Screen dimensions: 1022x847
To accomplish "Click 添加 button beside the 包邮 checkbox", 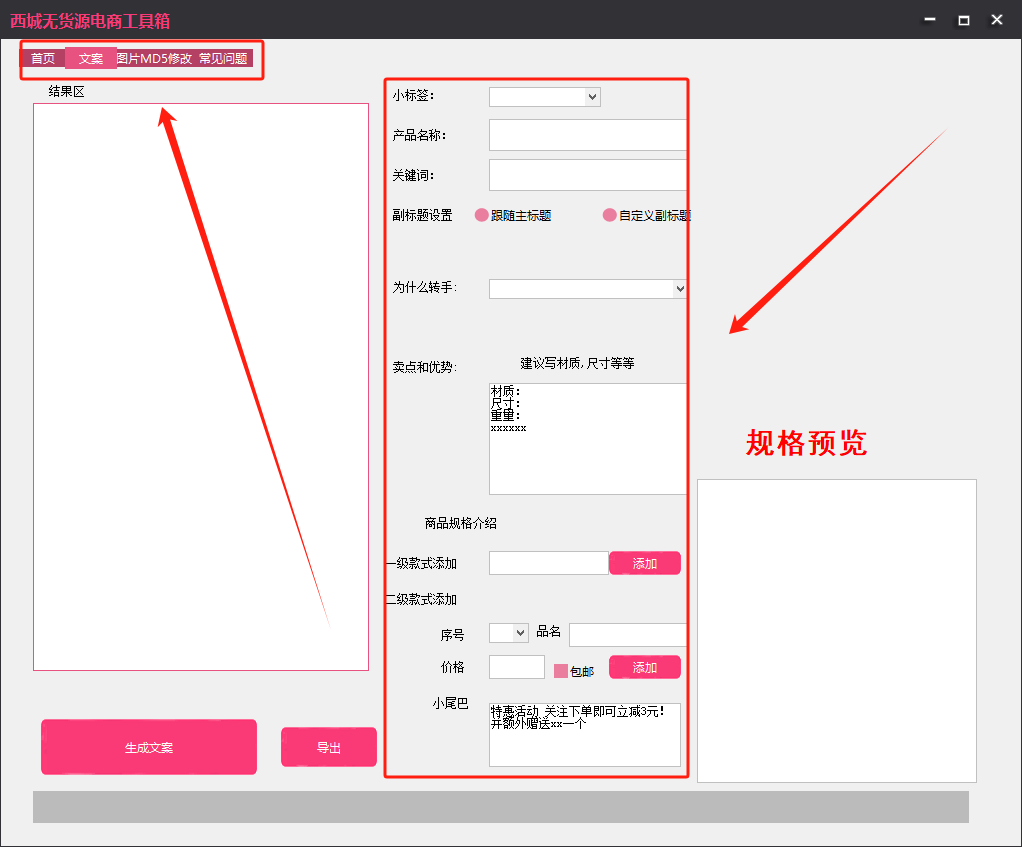I will pyautogui.click(x=645, y=667).
